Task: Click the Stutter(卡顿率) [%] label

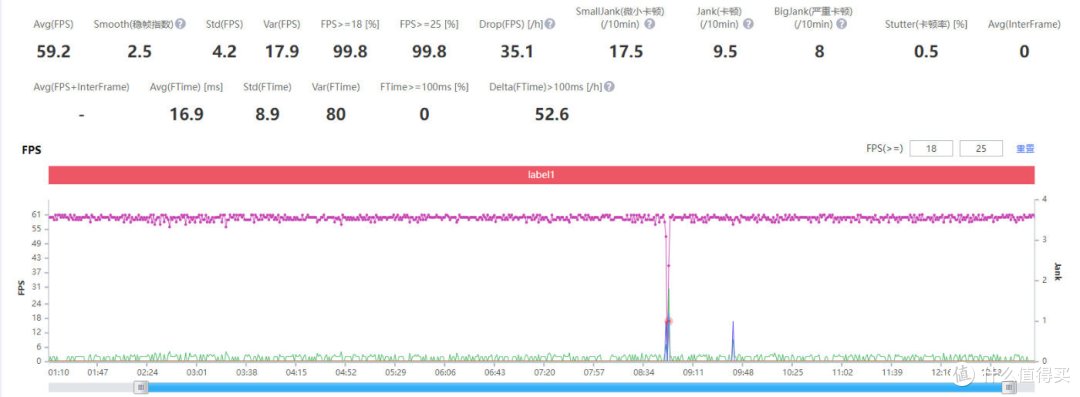Action: tap(926, 24)
